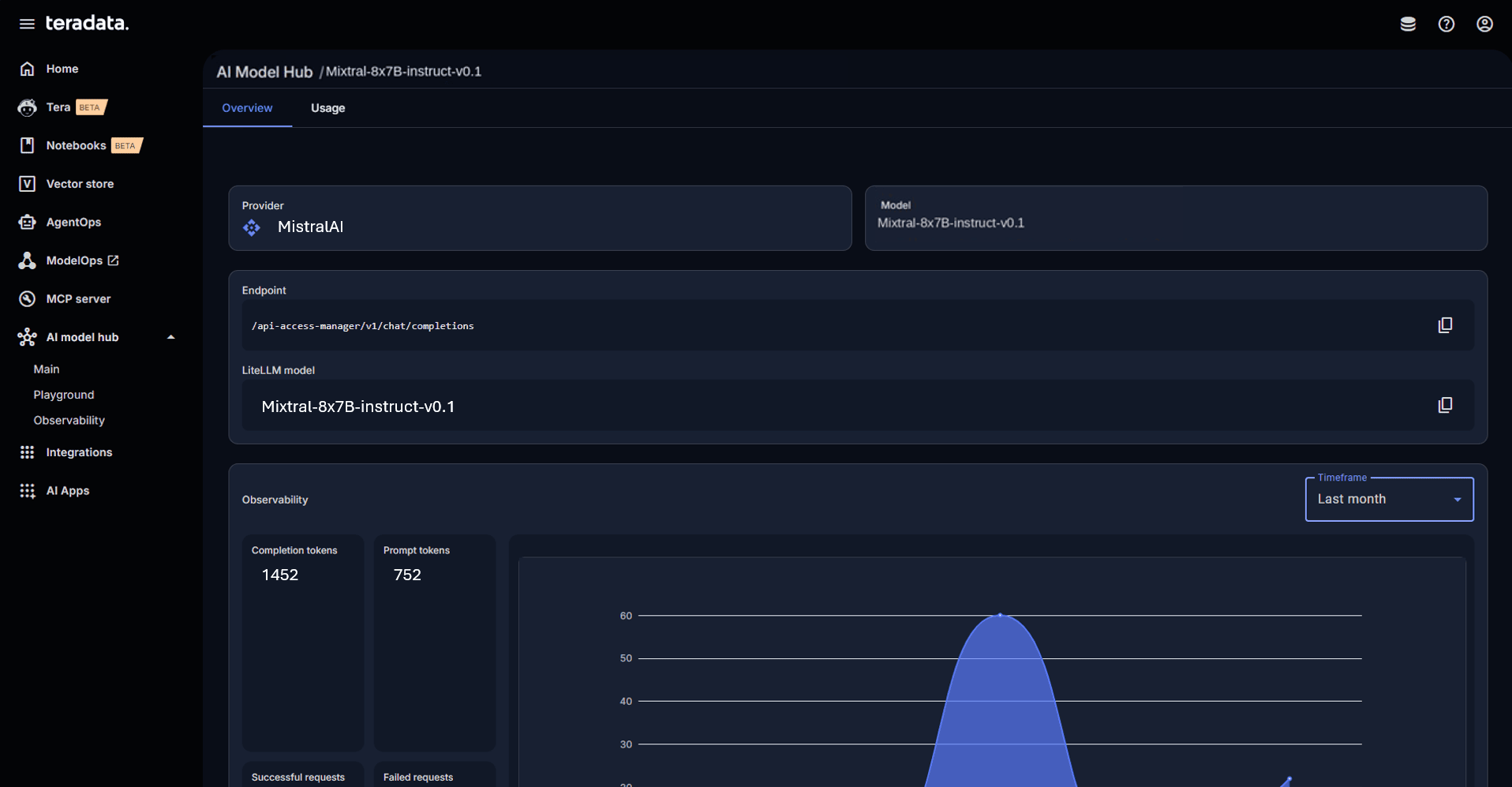The height and width of the screenshot is (787, 1512).
Task: Click the AI Apps grid icon
Action: pos(28,491)
